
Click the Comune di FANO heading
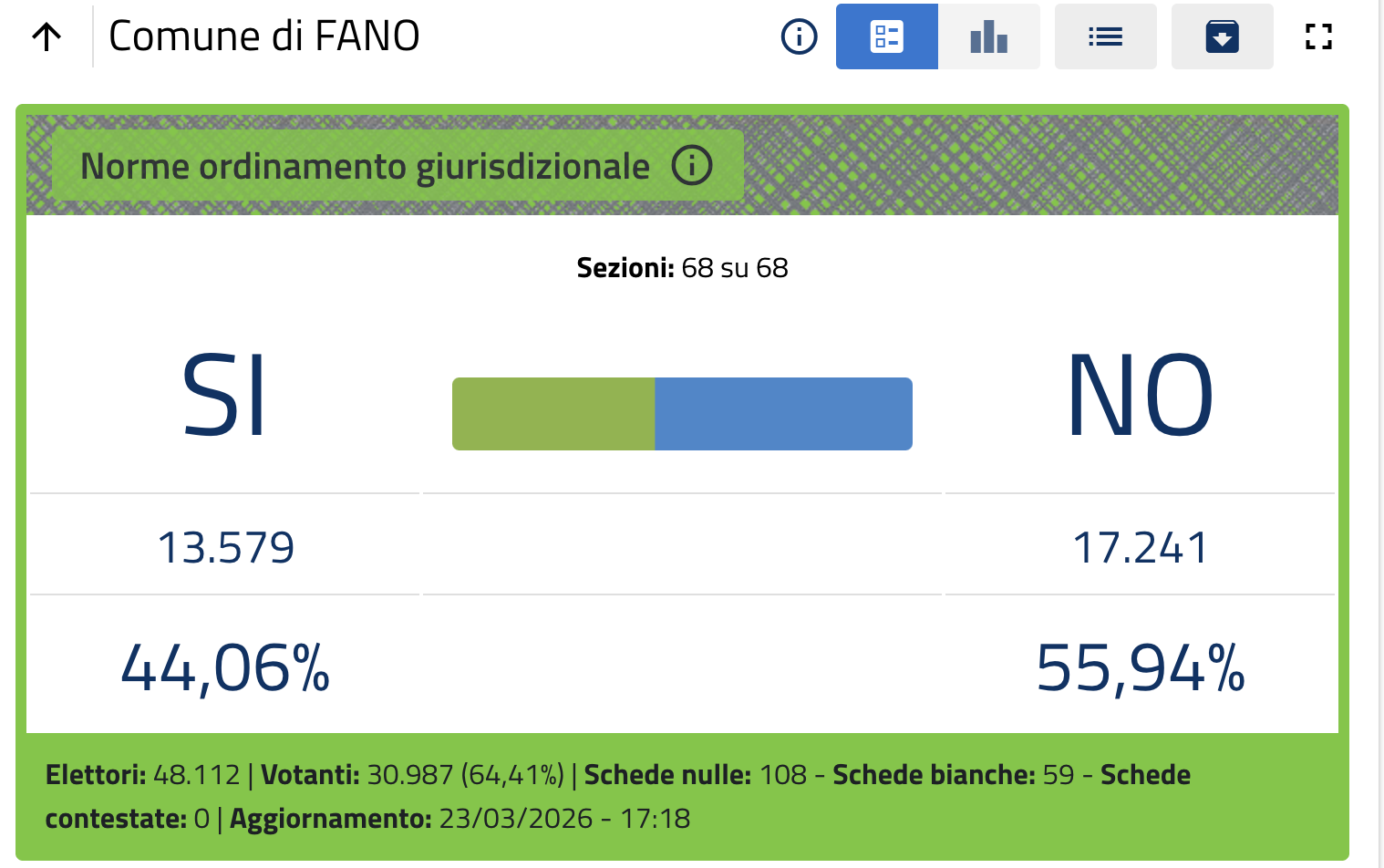tap(264, 36)
